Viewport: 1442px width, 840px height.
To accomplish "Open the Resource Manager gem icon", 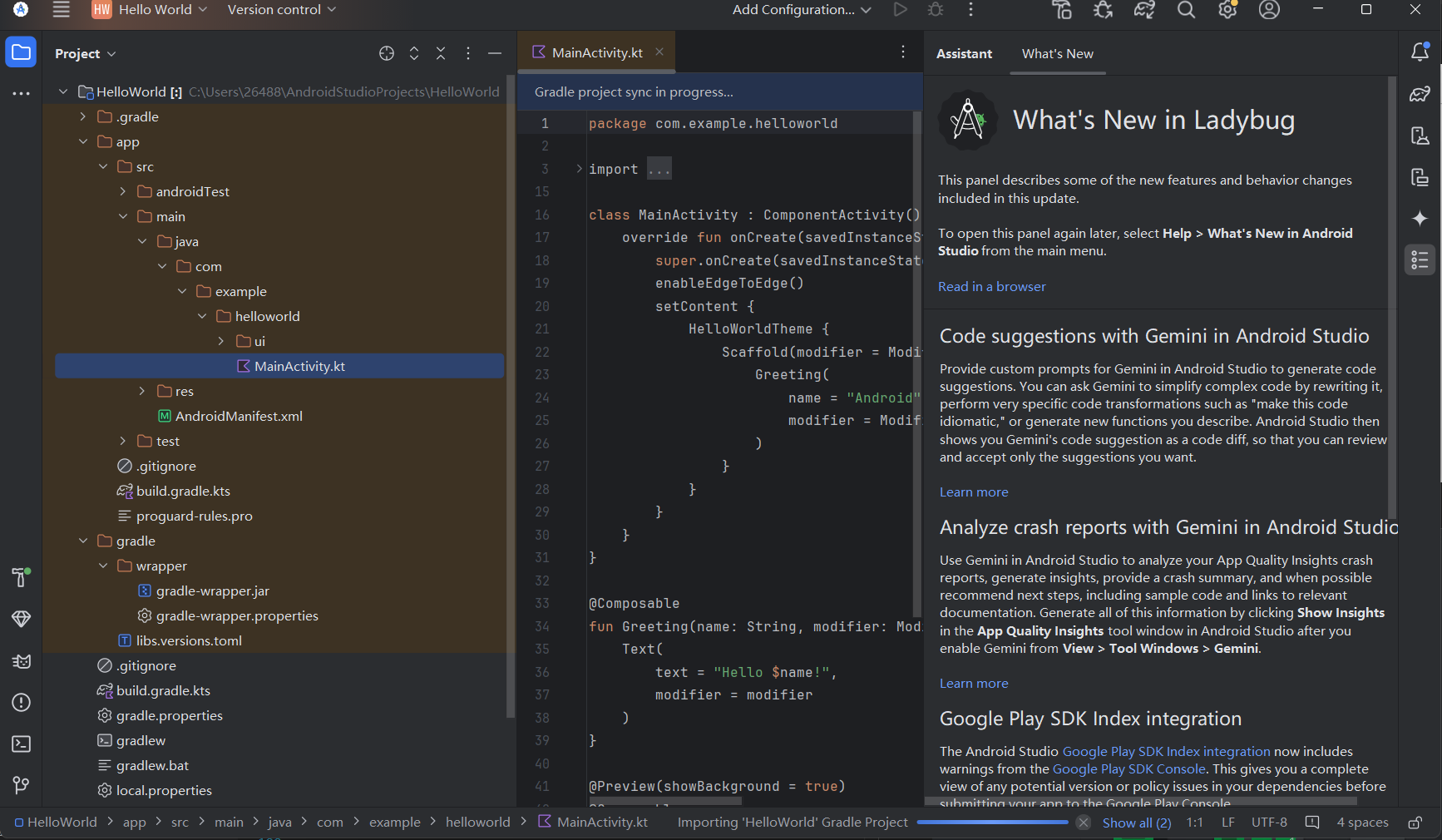I will pos(21,619).
